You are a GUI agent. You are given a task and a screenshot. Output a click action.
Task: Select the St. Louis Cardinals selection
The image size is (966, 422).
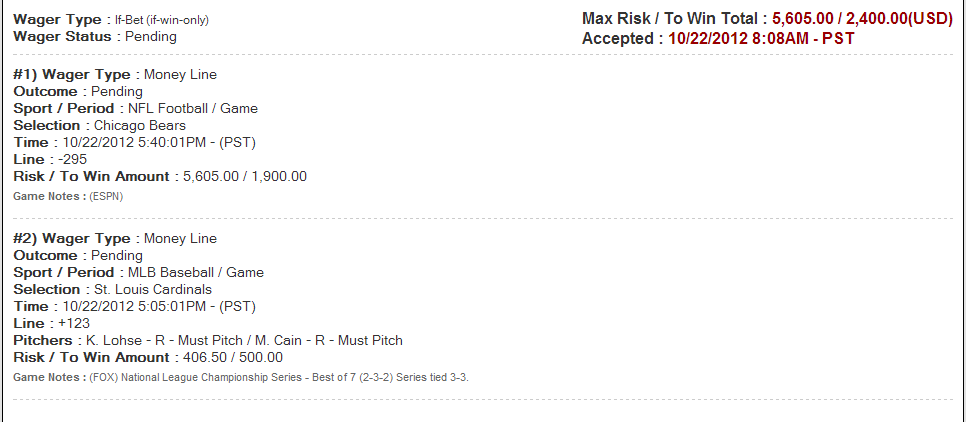pos(153,290)
